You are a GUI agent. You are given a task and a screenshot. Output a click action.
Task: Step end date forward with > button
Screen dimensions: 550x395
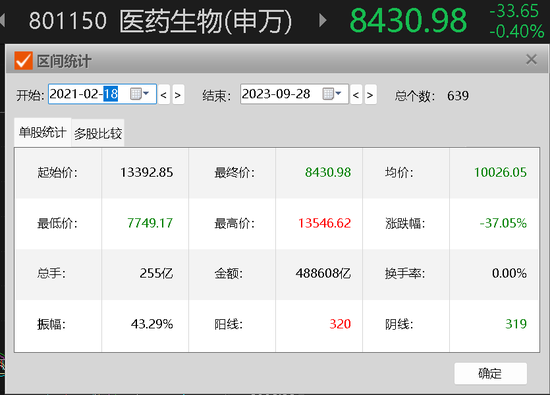point(370,95)
